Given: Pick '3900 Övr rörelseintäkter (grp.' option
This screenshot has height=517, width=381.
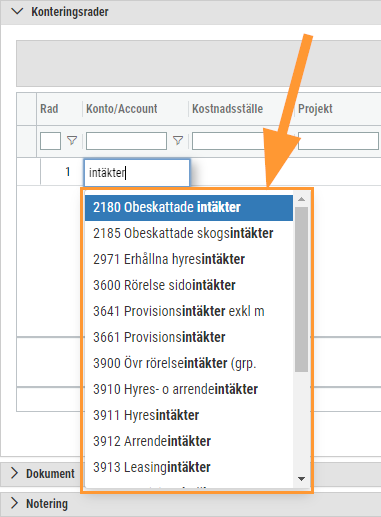Looking at the screenshot, I should pyautogui.click(x=189, y=363).
